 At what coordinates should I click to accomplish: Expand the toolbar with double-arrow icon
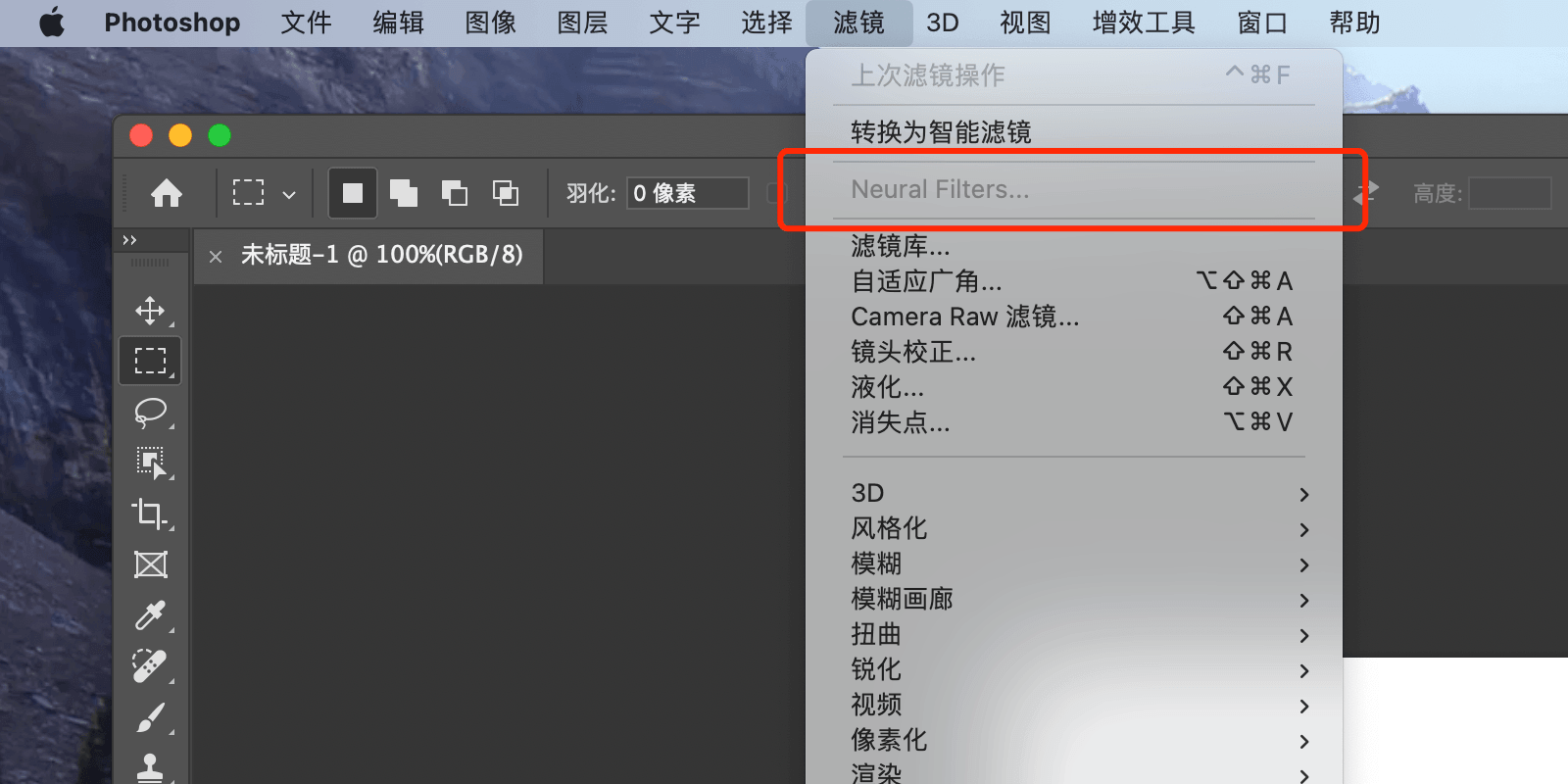[129, 240]
